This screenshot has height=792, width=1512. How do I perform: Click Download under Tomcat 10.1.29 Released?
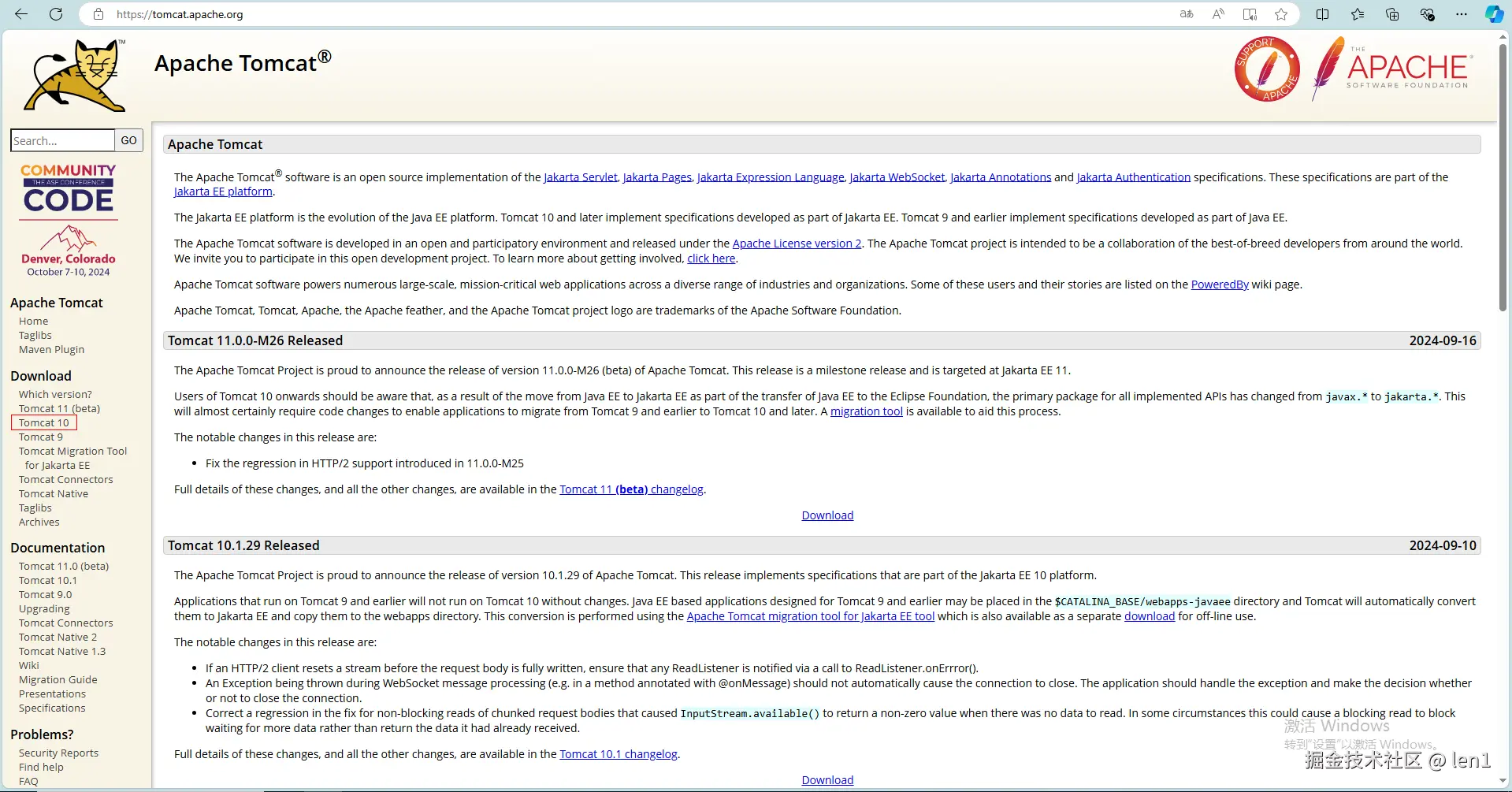coord(827,780)
